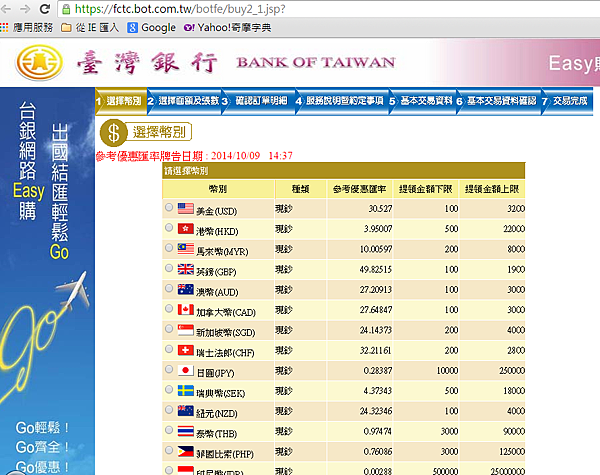Click the Canada flag icon
The image size is (600, 475).
186,310
